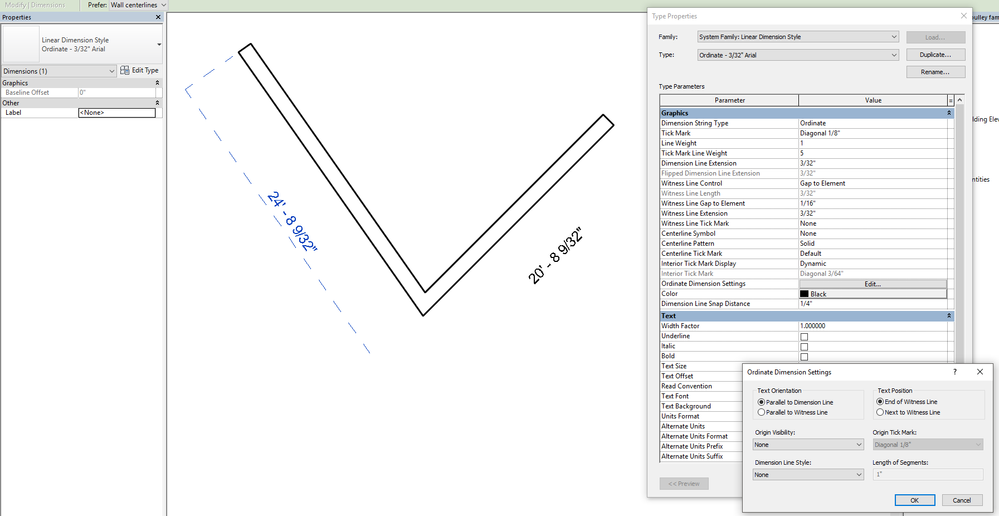Open the Family dropdown in Type Properties
This screenshot has height=516, width=999.
tap(798, 37)
